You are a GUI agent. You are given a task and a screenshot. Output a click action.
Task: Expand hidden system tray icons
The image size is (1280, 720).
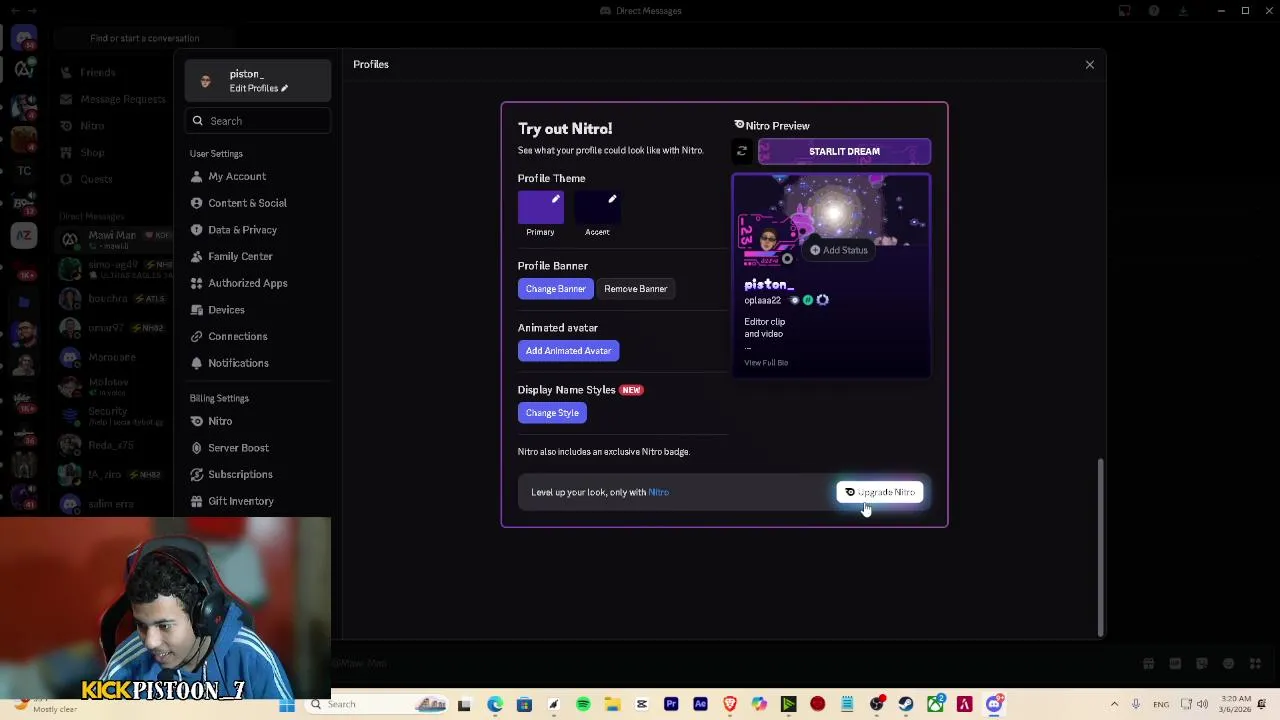[1115, 704]
